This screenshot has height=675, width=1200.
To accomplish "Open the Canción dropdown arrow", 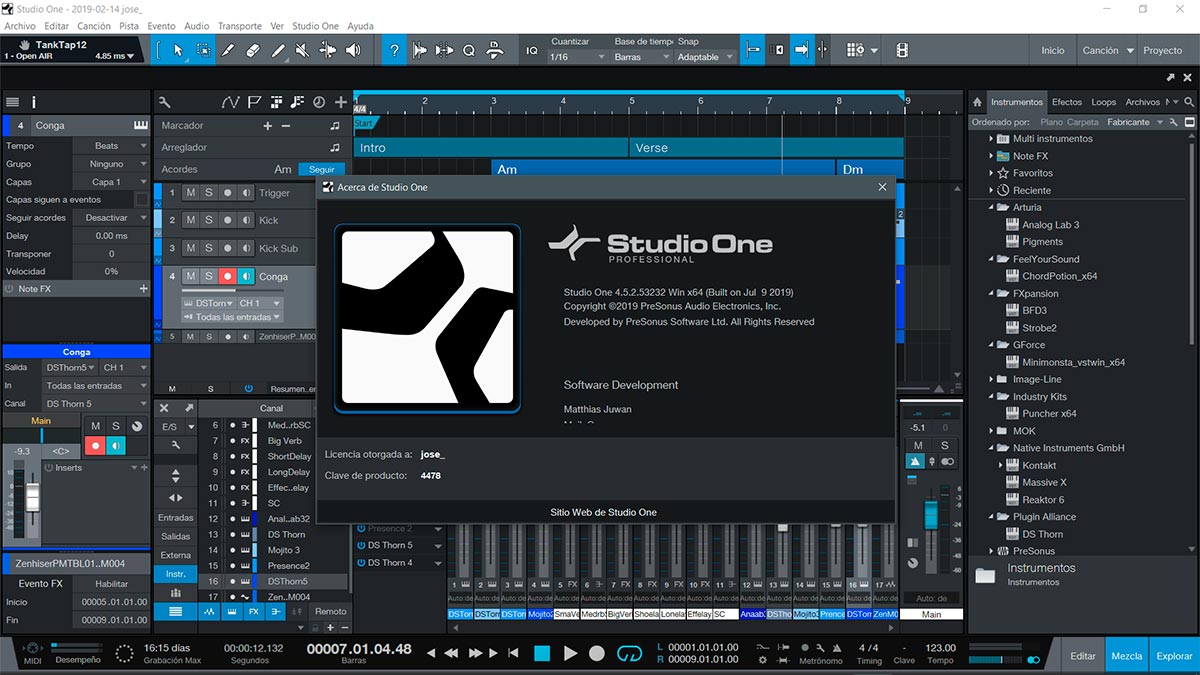I will (x=1130, y=50).
